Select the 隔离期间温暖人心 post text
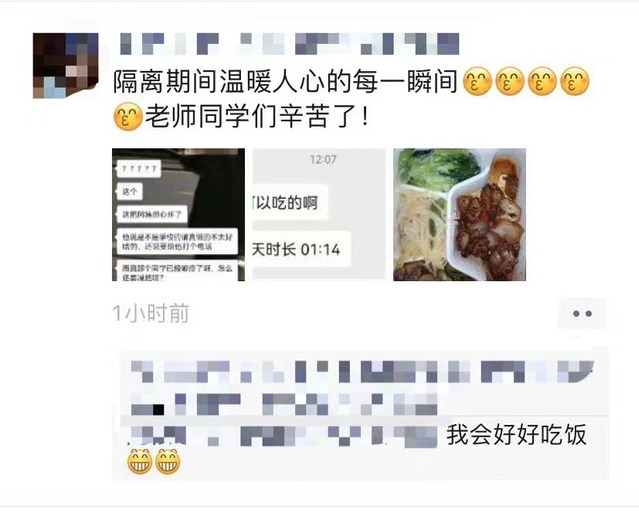This screenshot has height=523, width=639. click(x=285, y=82)
